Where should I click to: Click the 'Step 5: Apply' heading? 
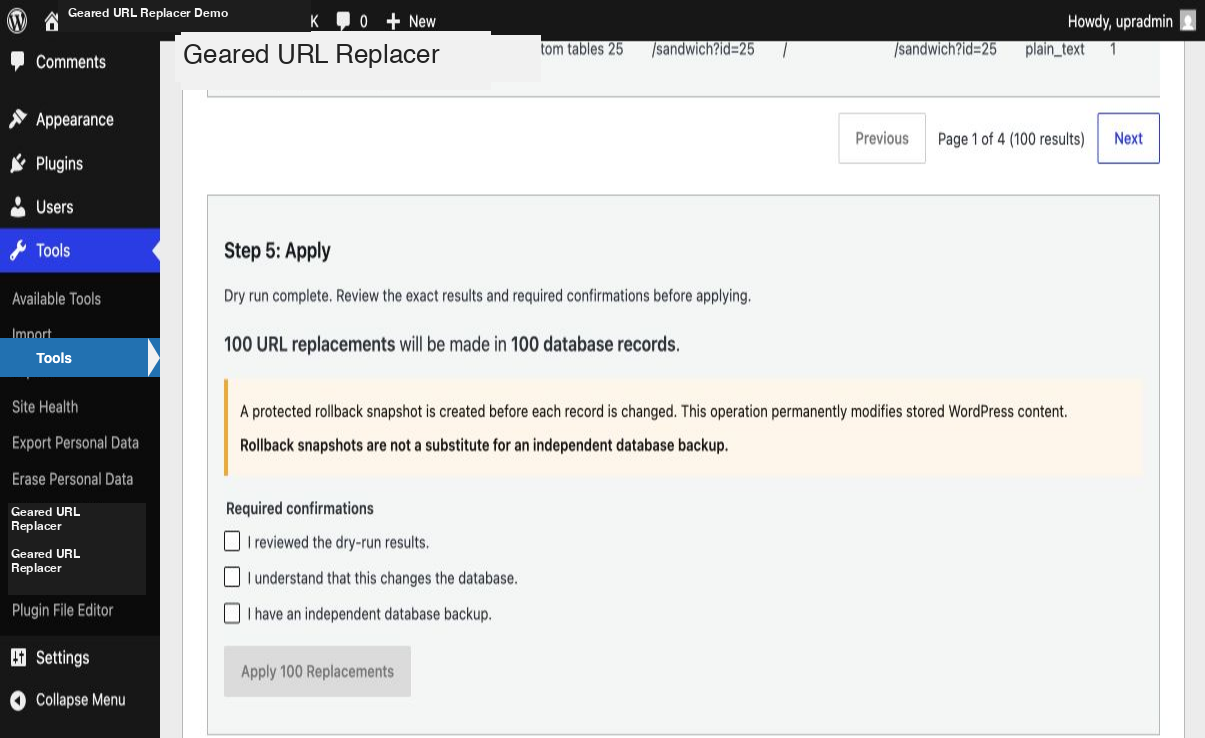pos(277,251)
